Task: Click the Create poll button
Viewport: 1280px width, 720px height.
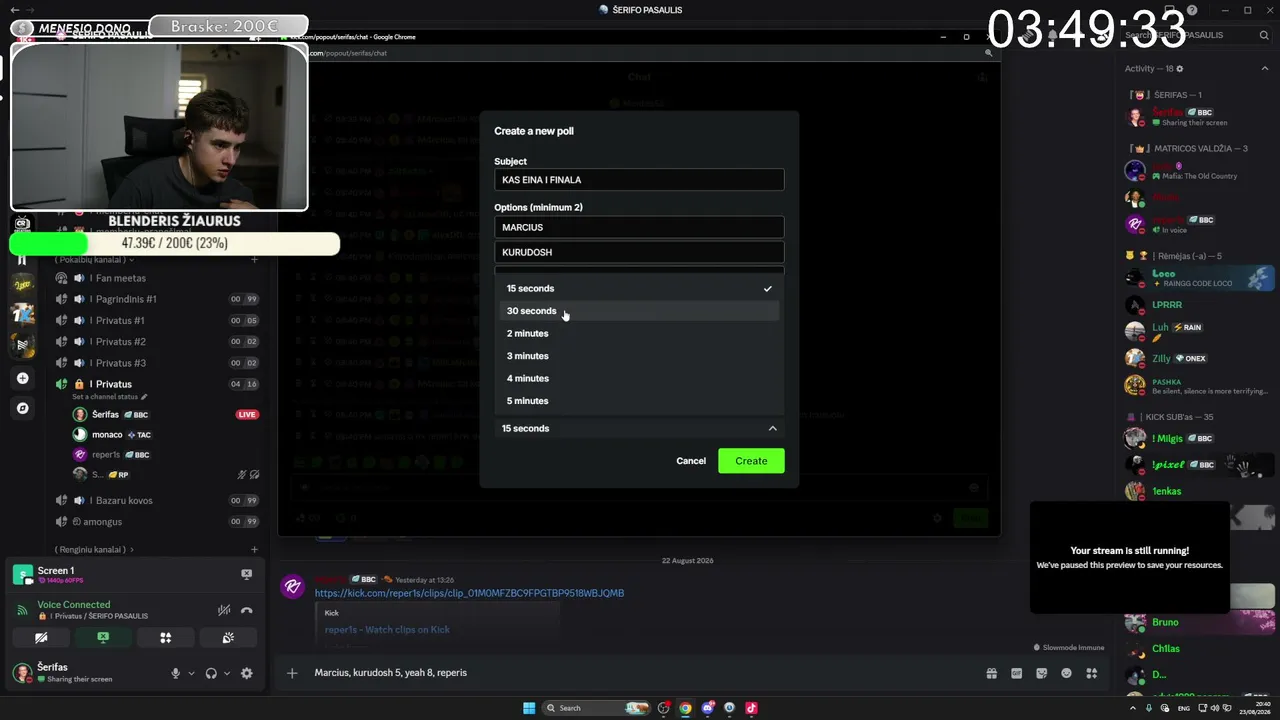Action: (751, 461)
